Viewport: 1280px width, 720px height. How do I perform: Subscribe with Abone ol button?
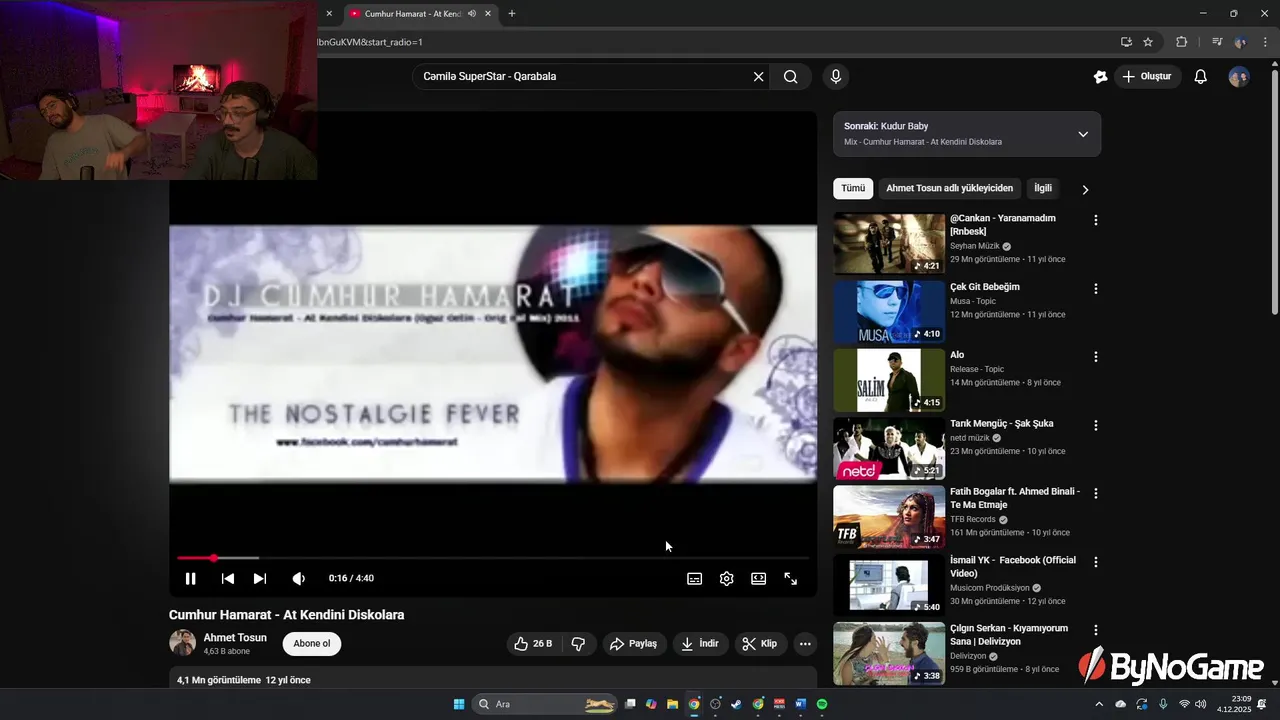312,644
